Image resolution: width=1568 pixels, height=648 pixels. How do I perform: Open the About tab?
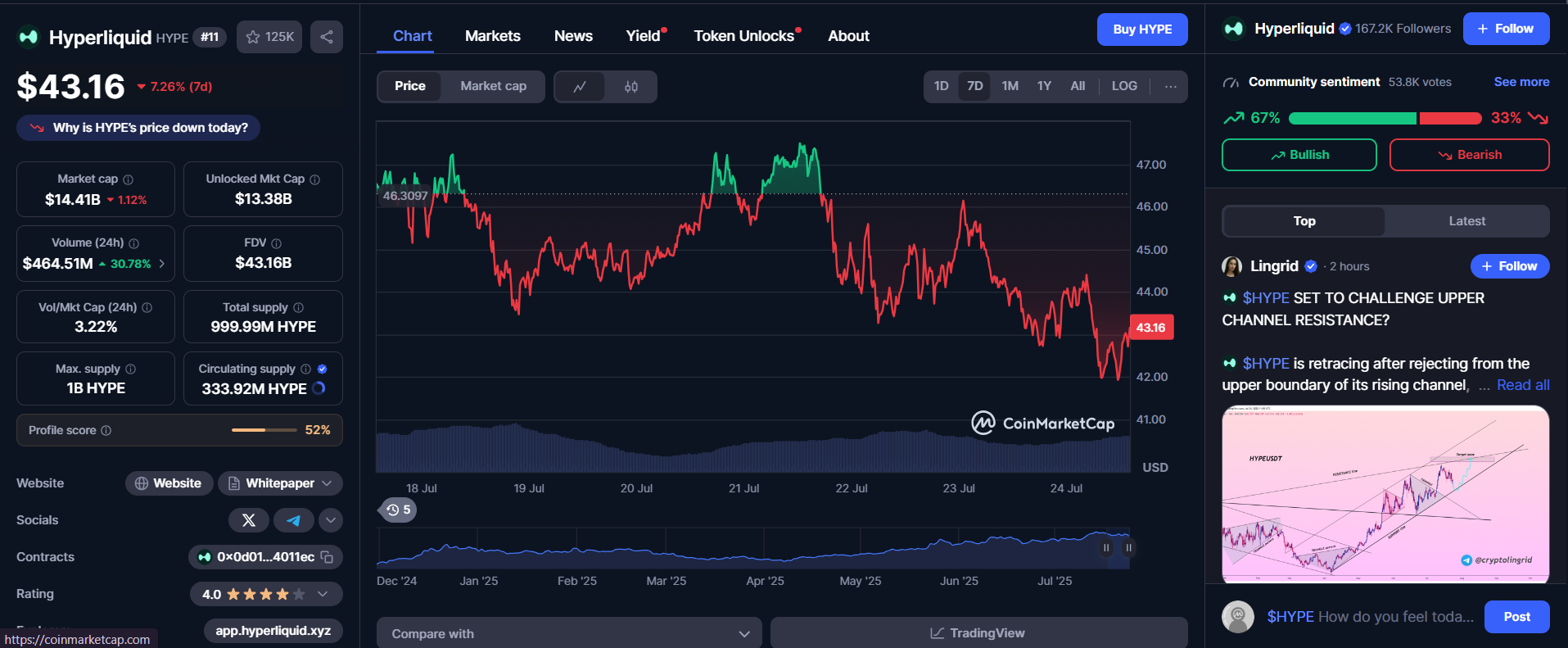(848, 36)
